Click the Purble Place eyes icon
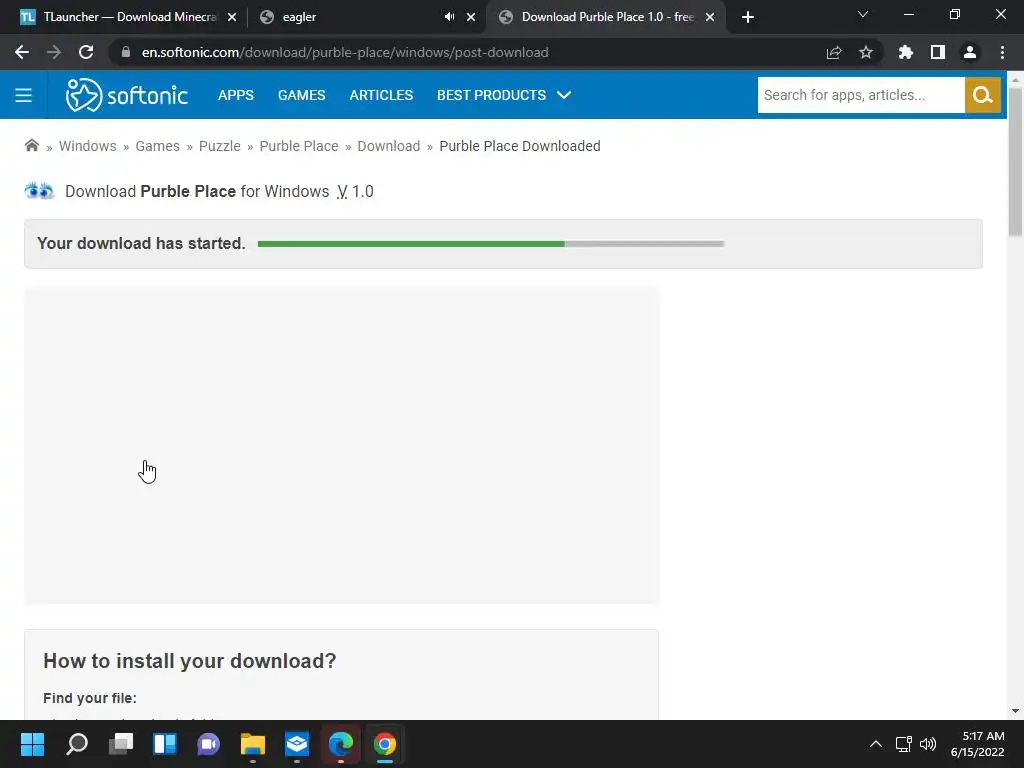Image resolution: width=1024 pixels, height=768 pixels. point(39,191)
